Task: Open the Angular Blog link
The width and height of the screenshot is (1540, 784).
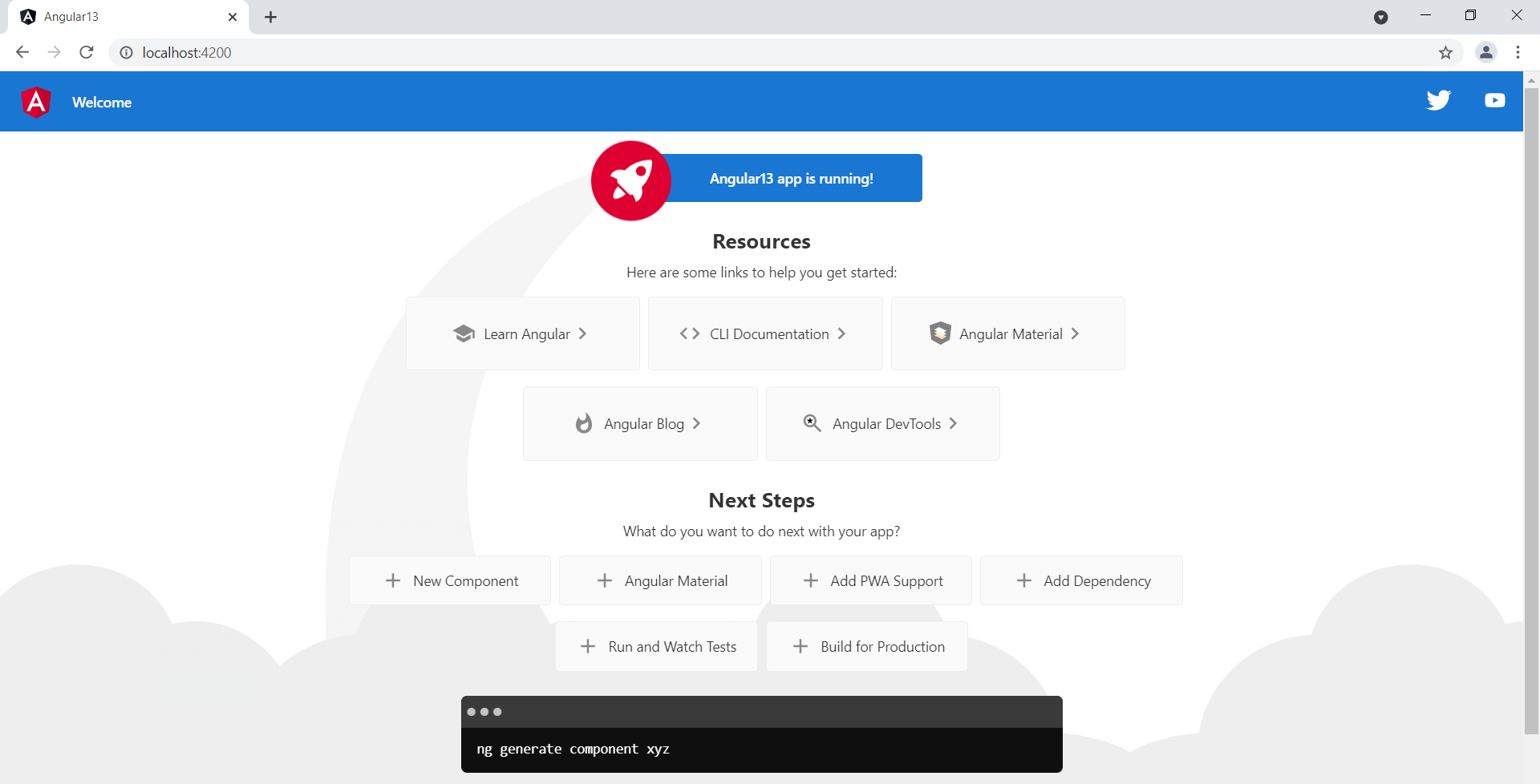Action: pos(640,423)
